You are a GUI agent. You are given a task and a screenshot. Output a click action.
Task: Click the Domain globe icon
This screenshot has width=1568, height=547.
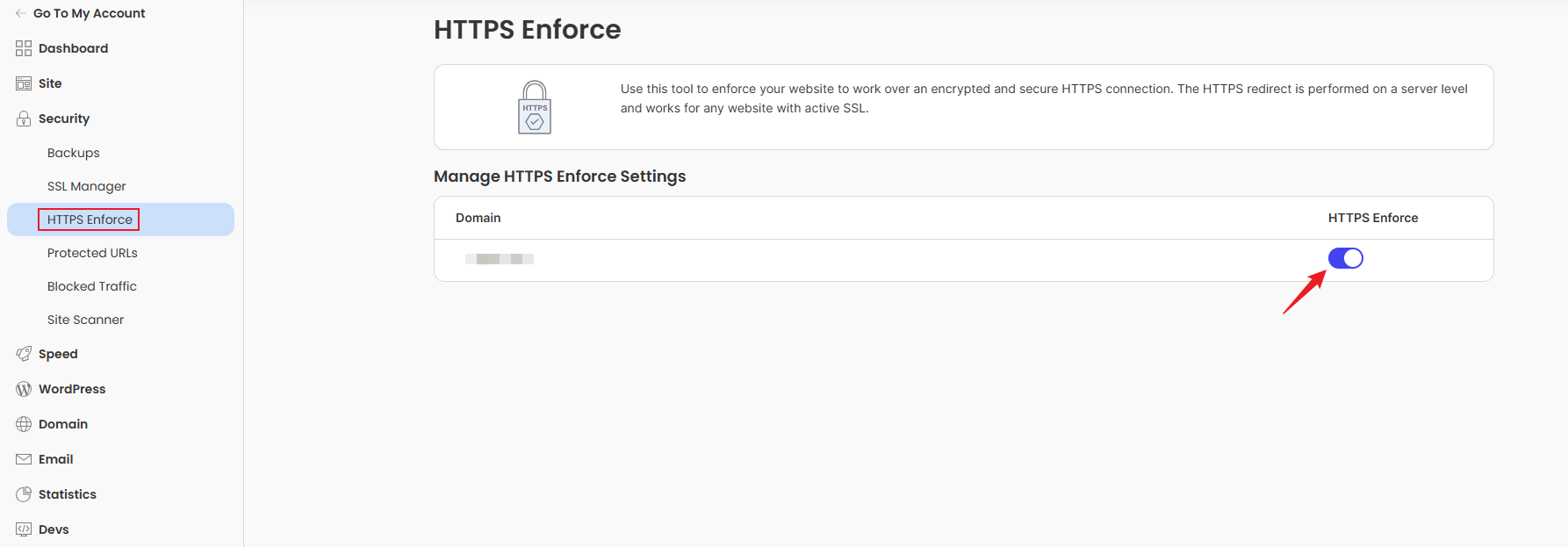pyautogui.click(x=24, y=424)
